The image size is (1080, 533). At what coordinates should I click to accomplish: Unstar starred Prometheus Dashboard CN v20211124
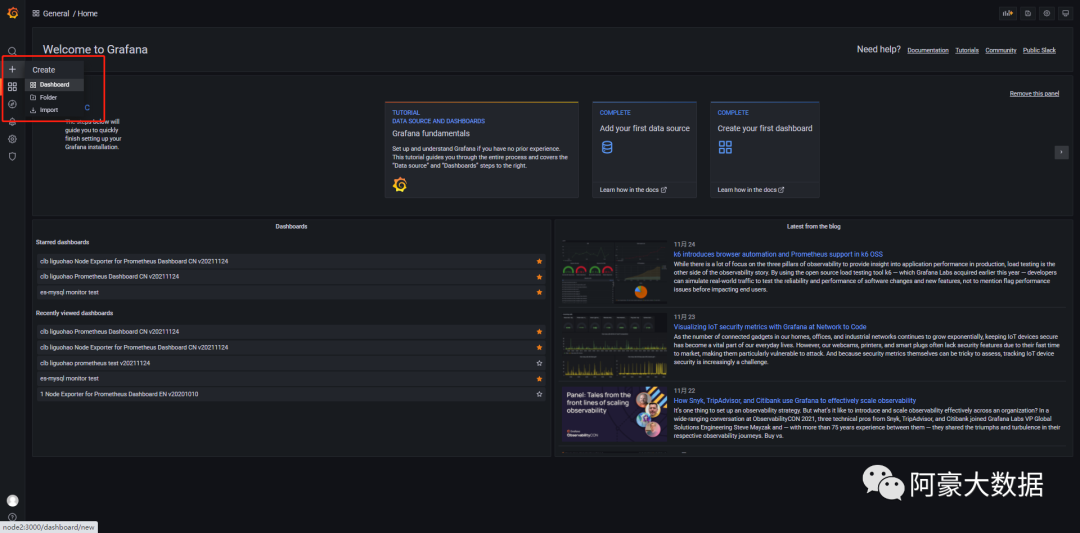(539, 277)
